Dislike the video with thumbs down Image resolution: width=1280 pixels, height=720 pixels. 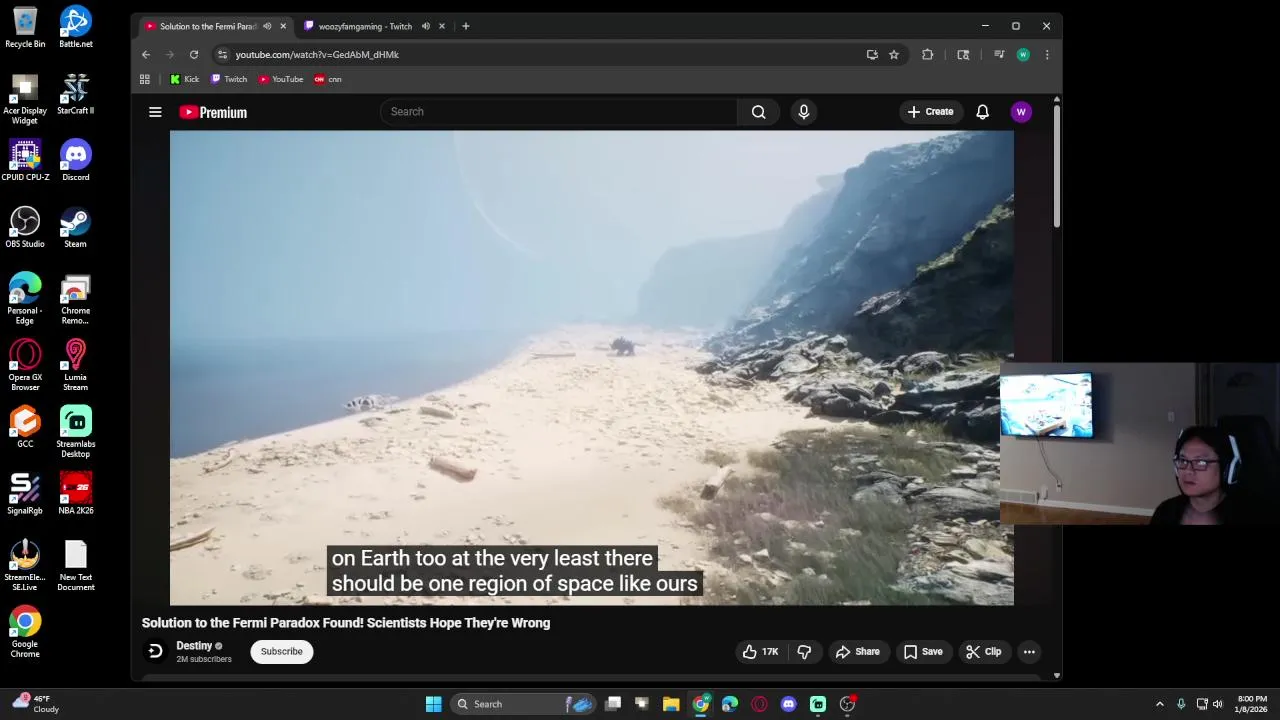point(804,652)
